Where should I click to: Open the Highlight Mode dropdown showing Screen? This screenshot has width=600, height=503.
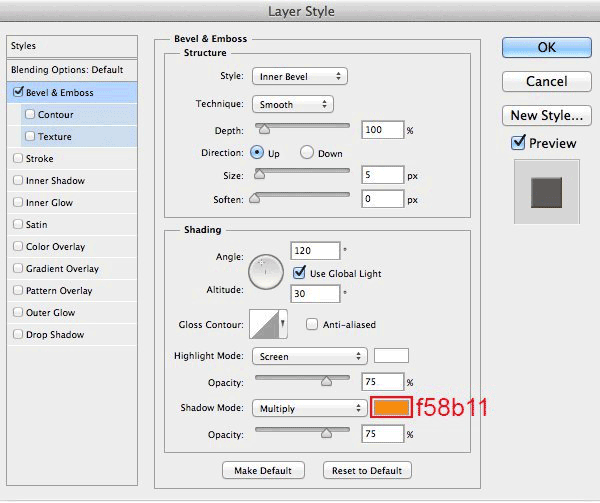pyautogui.click(x=310, y=356)
